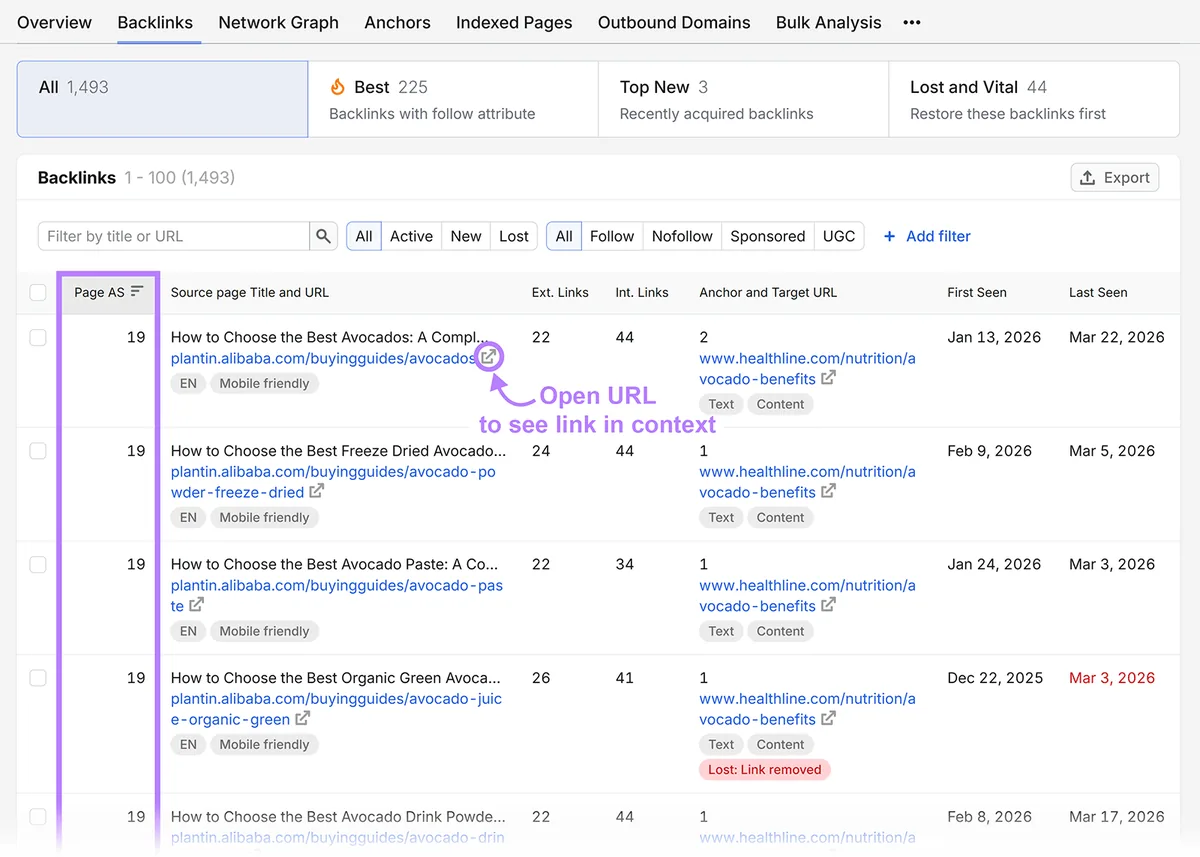Image resolution: width=1200 pixels, height=857 pixels.
Task: Open the avocados buying guide URL in a new tab
Action: tap(488, 357)
